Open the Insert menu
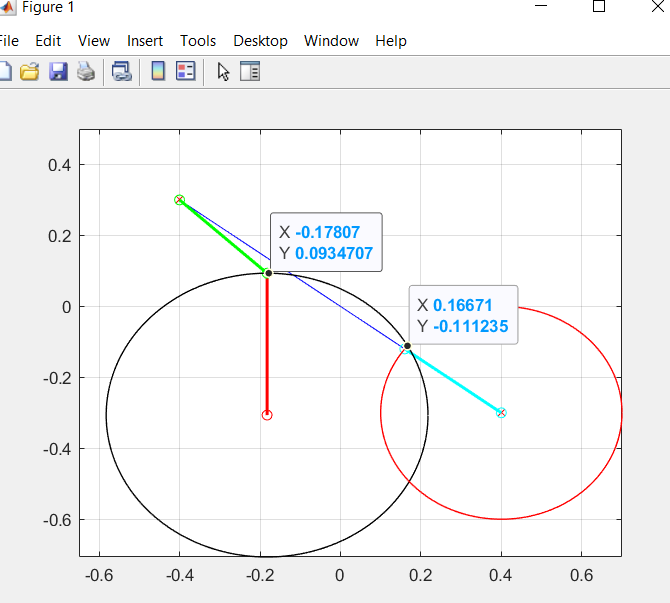Image resolution: width=670 pixels, height=603 pixels. (x=145, y=41)
